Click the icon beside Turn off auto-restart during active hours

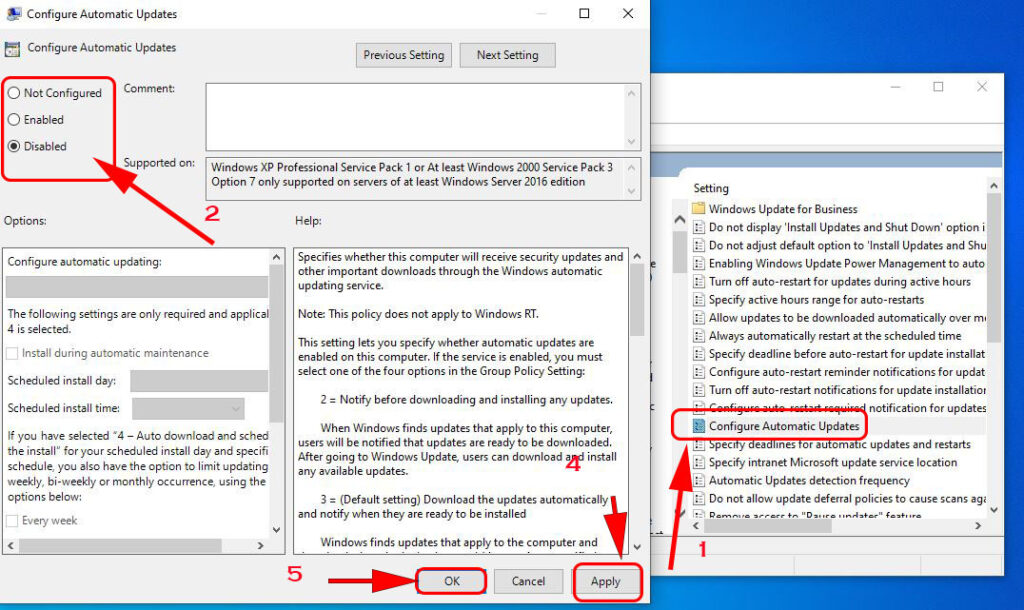point(698,281)
